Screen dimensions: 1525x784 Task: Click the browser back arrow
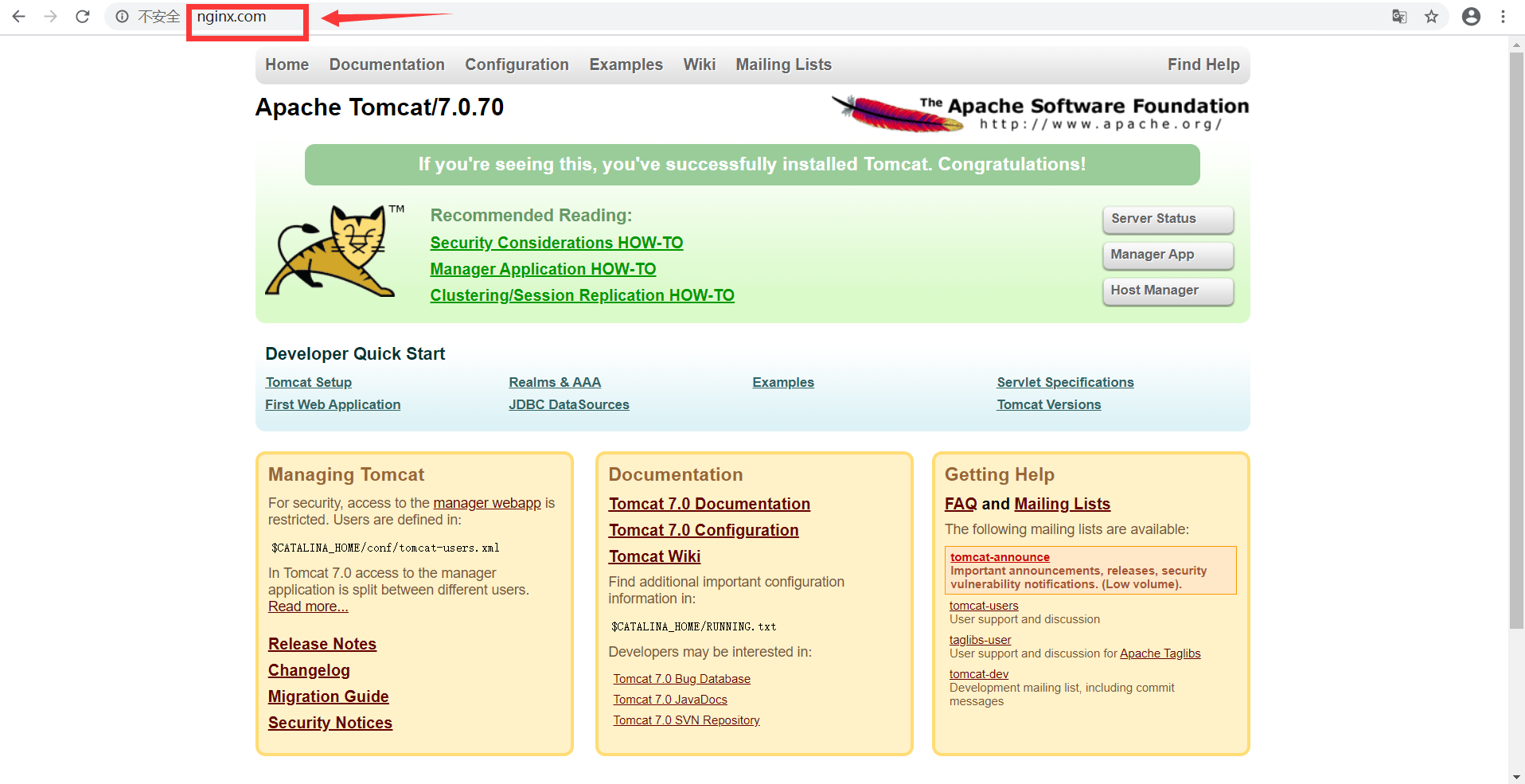point(19,16)
